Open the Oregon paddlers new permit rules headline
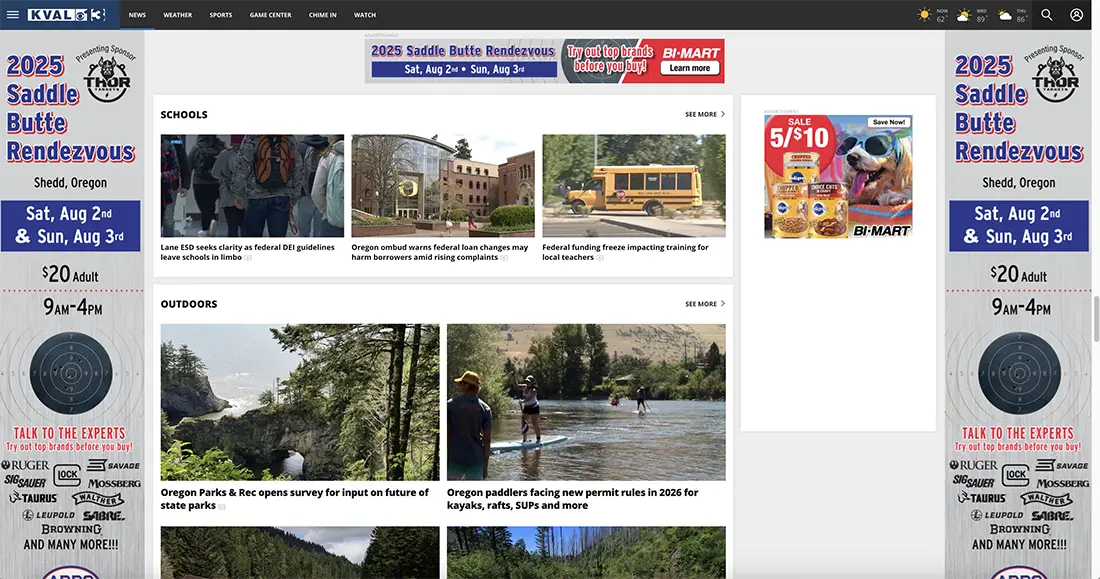The width and height of the screenshot is (1100, 579). coord(572,499)
